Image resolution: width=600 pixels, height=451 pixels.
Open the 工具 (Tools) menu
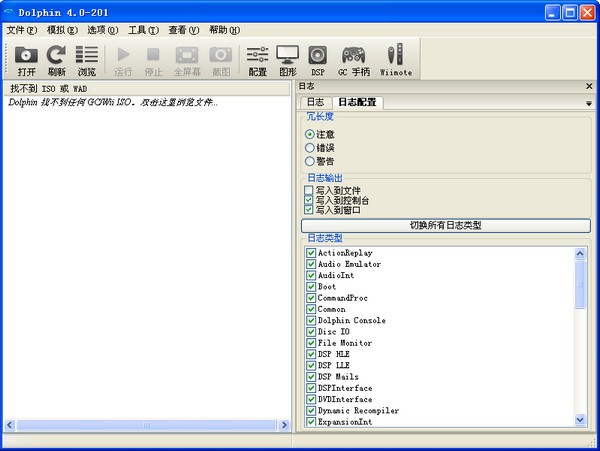[143, 30]
